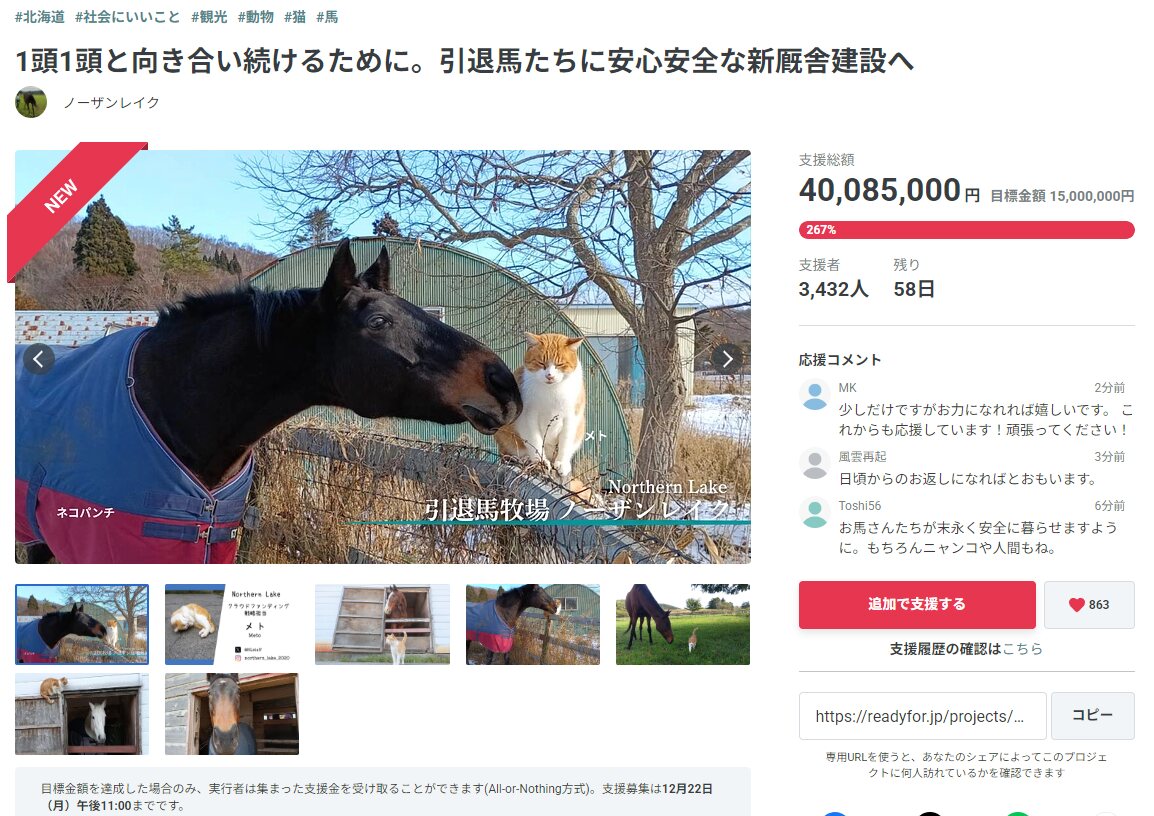Open 支援履歴 via こちら link

(1022, 649)
